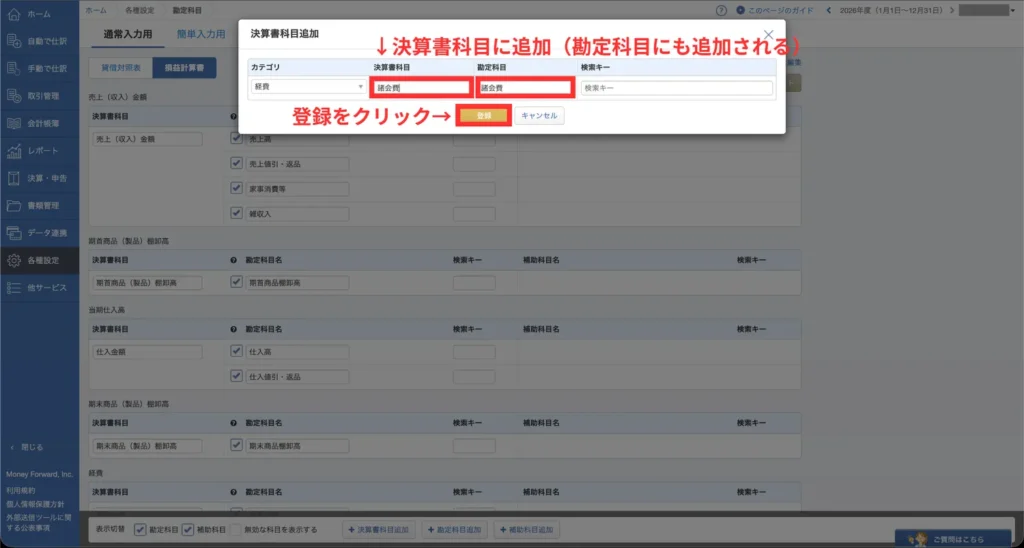This screenshot has height=548, width=1024.
Task: Click the 決算書科目追加 button in bottom bar
Action: pos(379,530)
